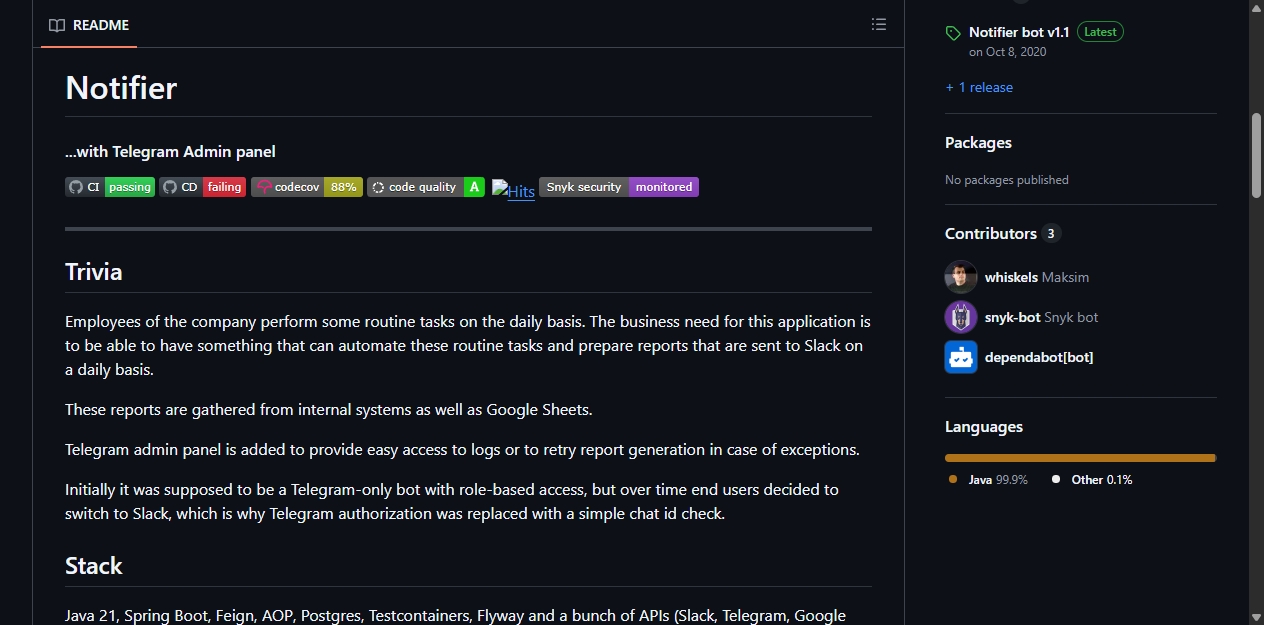Click the Java language progress bar
The width and height of the screenshot is (1264, 625).
[1080, 458]
